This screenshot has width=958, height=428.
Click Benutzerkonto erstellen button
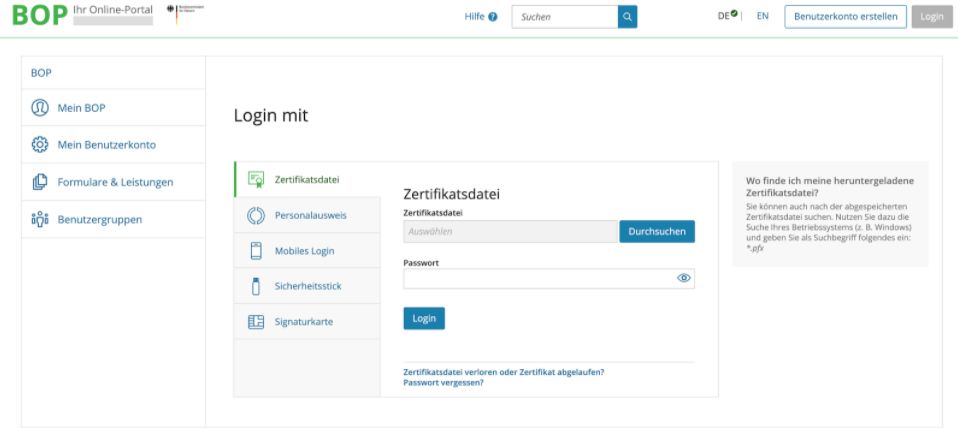tap(845, 16)
